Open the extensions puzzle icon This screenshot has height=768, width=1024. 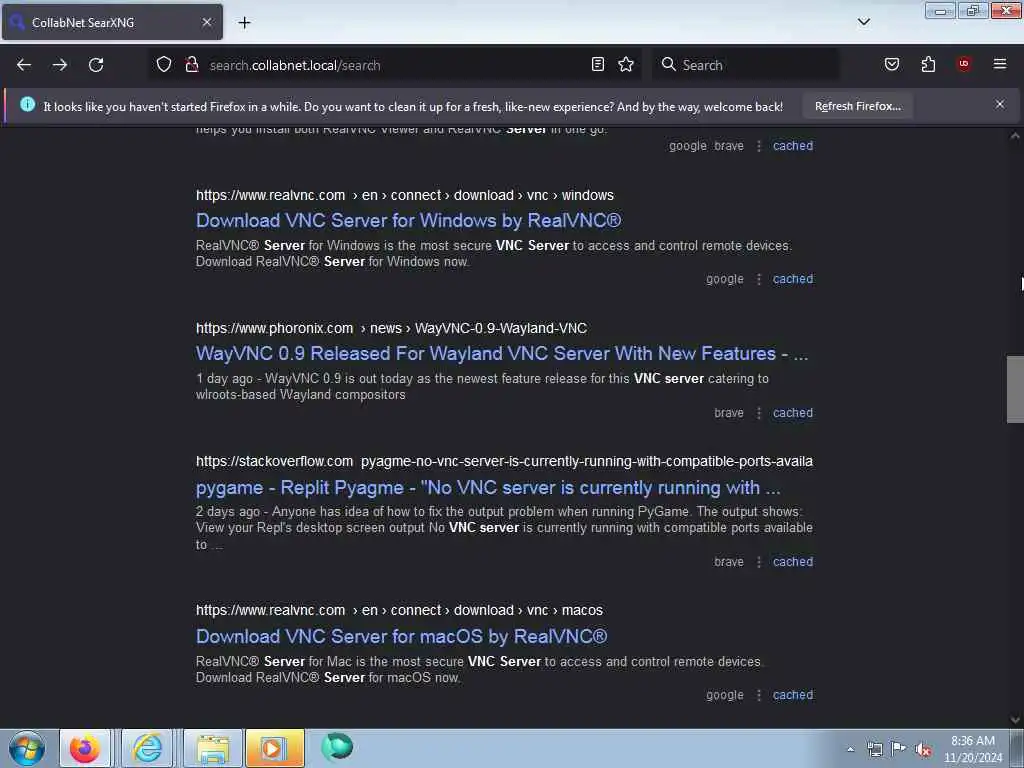(928, 64)
